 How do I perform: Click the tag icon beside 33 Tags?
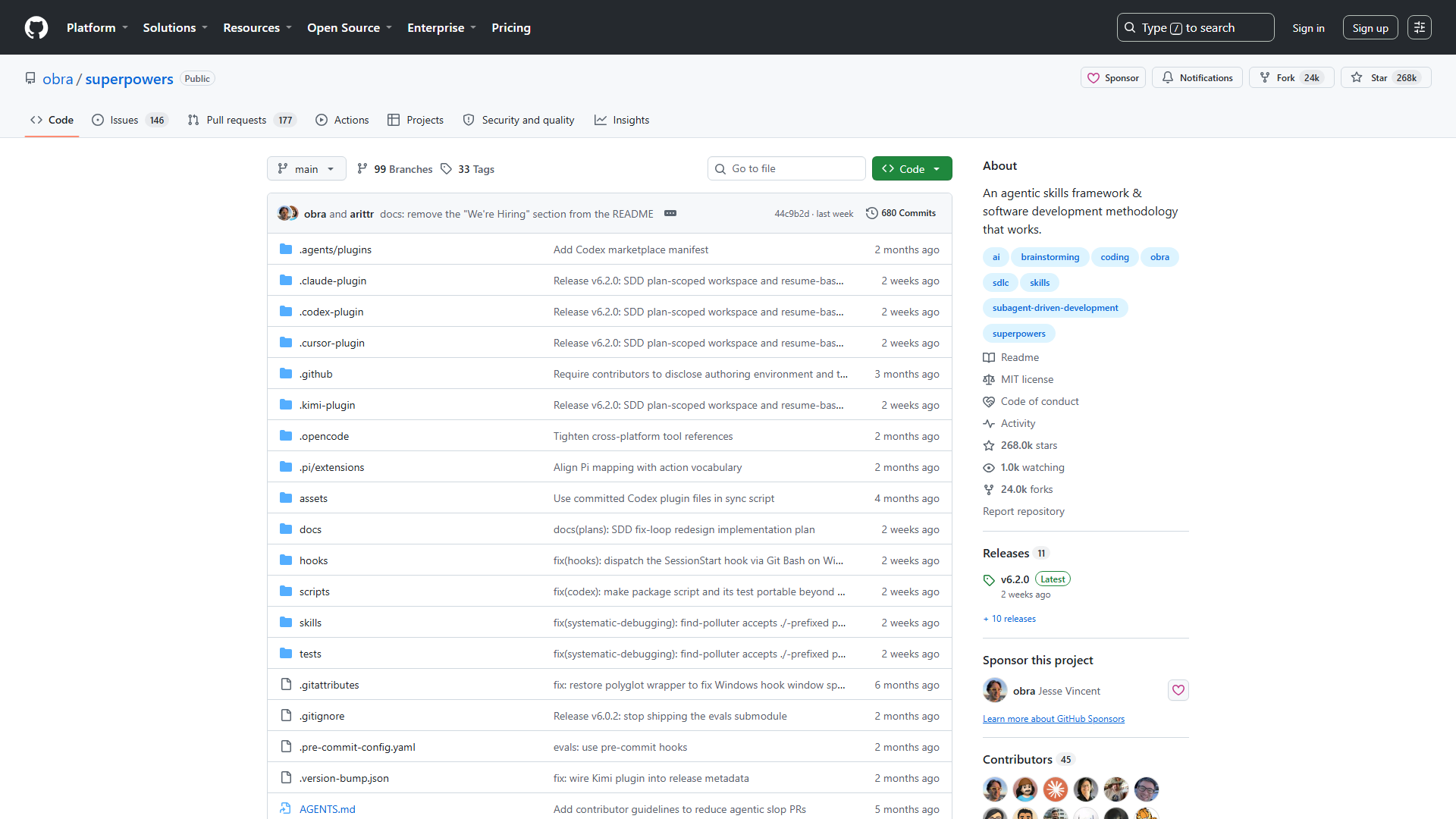click(x=447, y=168)
